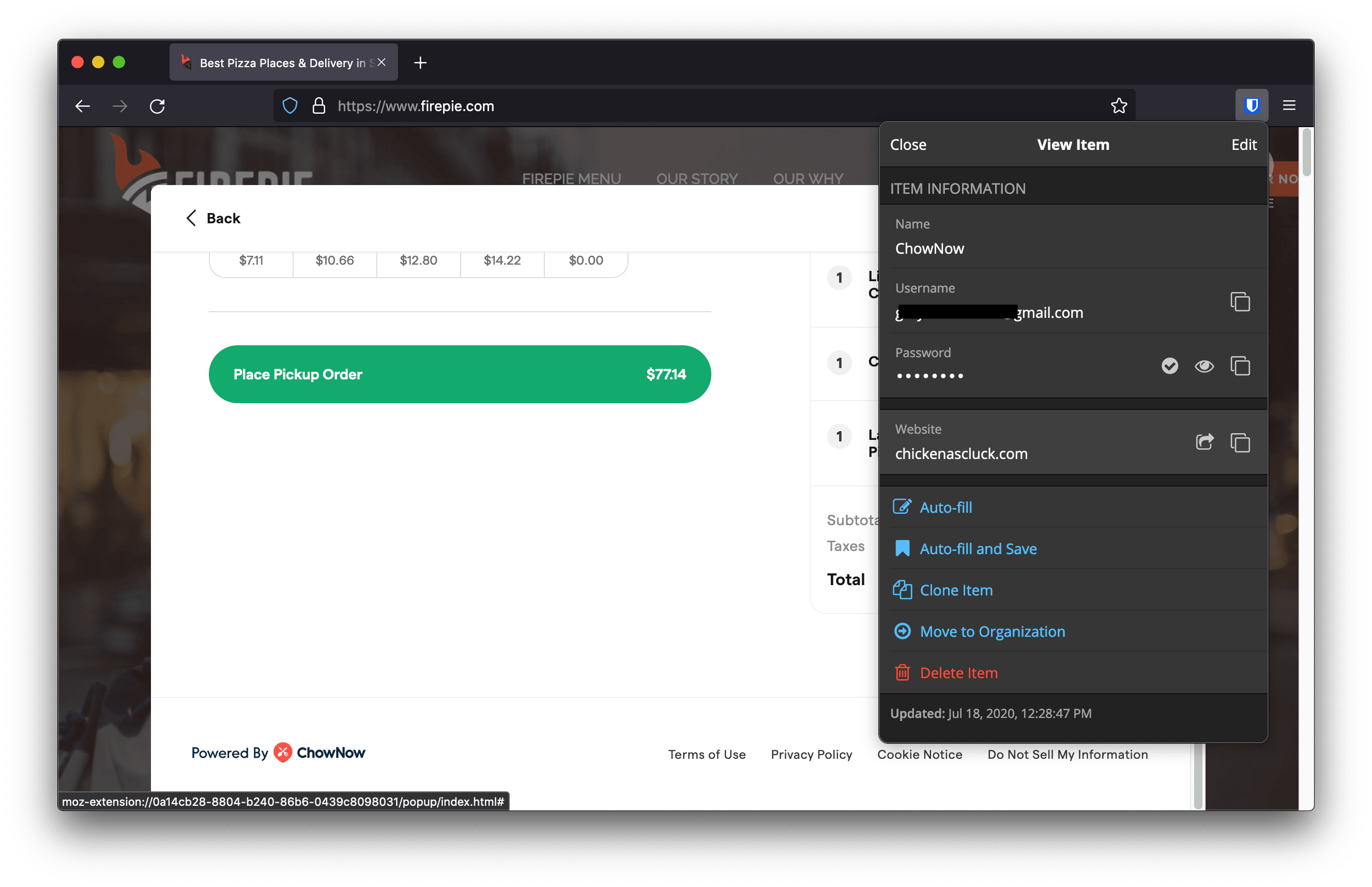Bookmark this page with the star icon
Image resolution: width=1372 pixels, height=887 pixels.
coord(1118,105)
